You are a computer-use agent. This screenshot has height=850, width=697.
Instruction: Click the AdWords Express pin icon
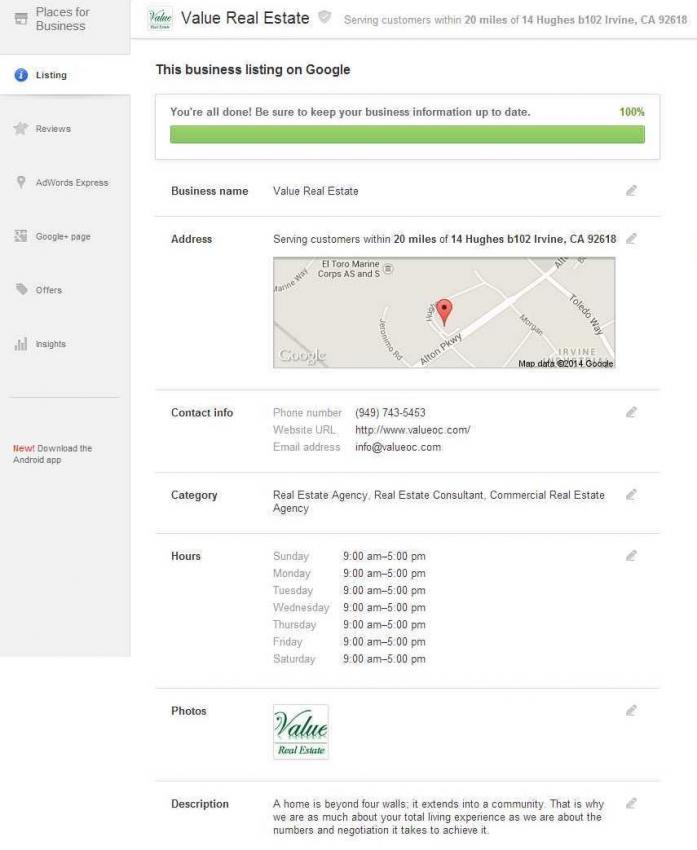21,182
